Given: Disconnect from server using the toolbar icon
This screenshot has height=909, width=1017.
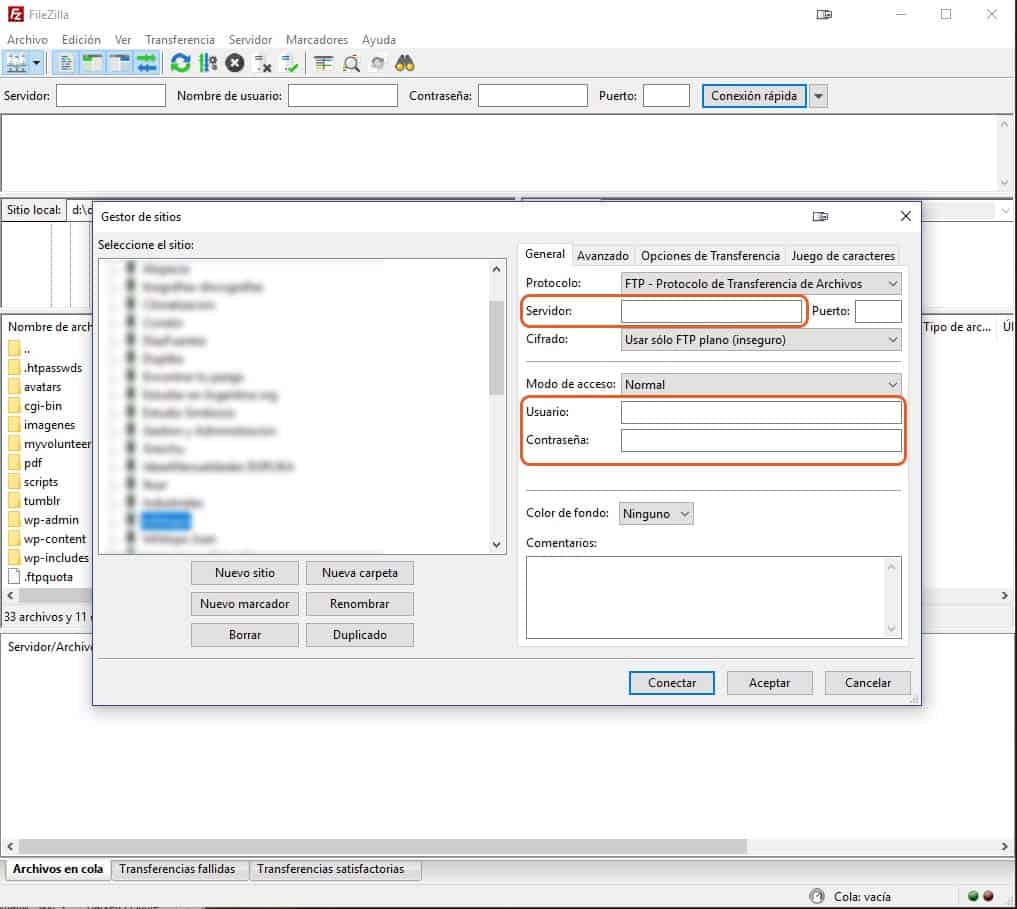Looking at the screenshot, I should 262,62.
